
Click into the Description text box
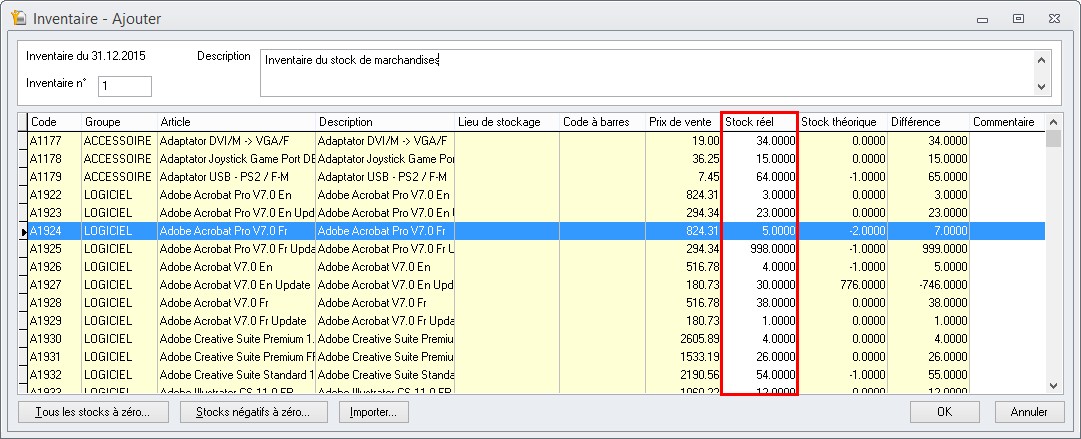click(646, 72)
